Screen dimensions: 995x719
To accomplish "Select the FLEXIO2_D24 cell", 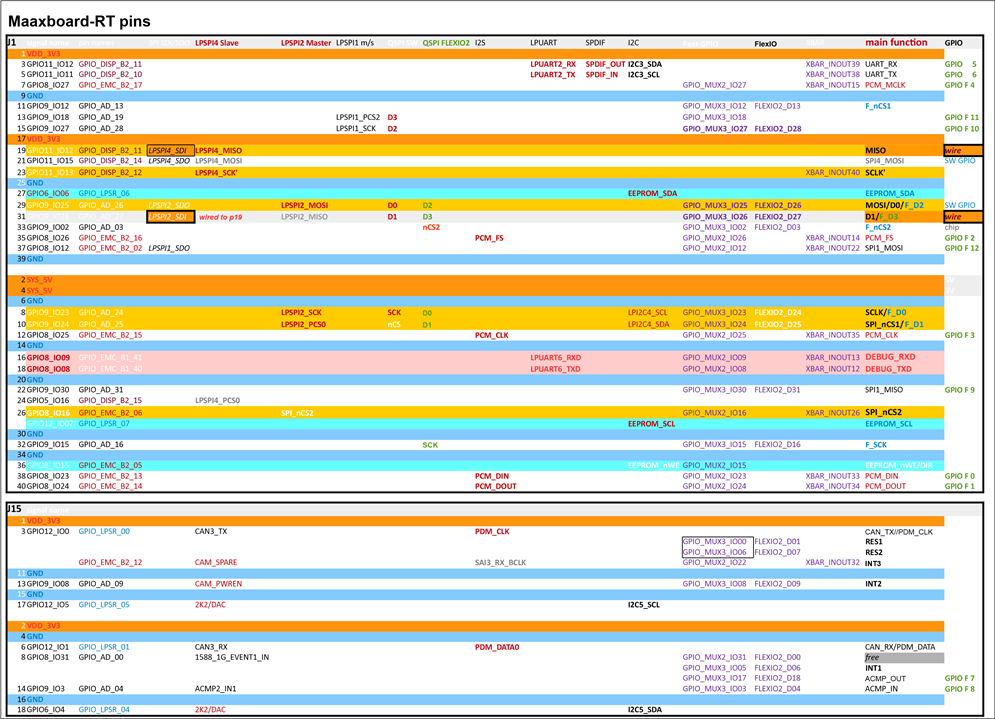I will click(x=777, y=312).
